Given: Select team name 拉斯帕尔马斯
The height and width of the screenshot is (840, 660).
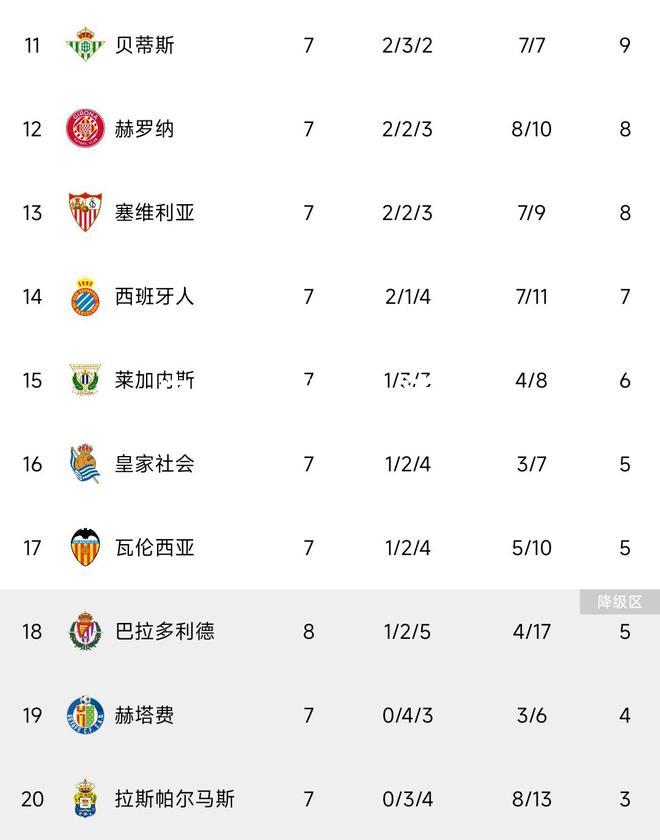Looking at the screenshot, I should tap(175, 799).
